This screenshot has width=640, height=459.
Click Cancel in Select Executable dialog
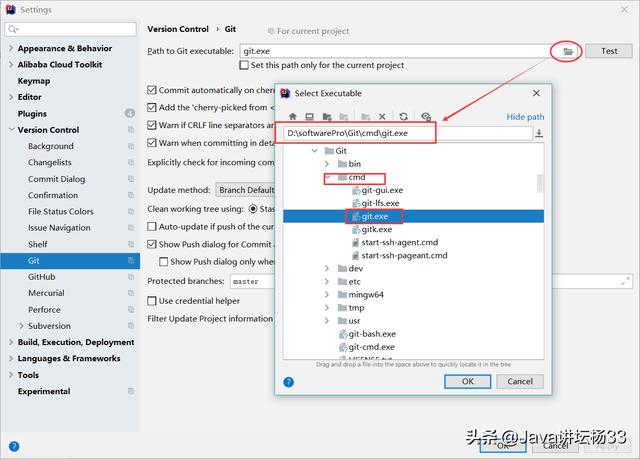click(x=520, y=381)
